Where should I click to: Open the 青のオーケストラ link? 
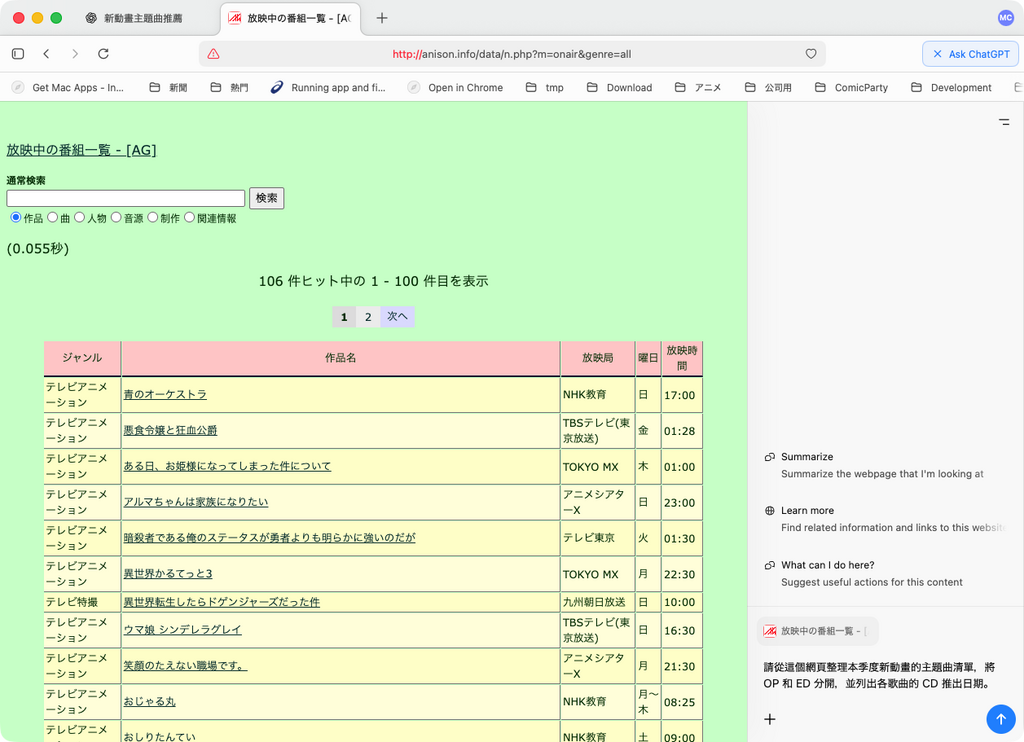(165, 395)
